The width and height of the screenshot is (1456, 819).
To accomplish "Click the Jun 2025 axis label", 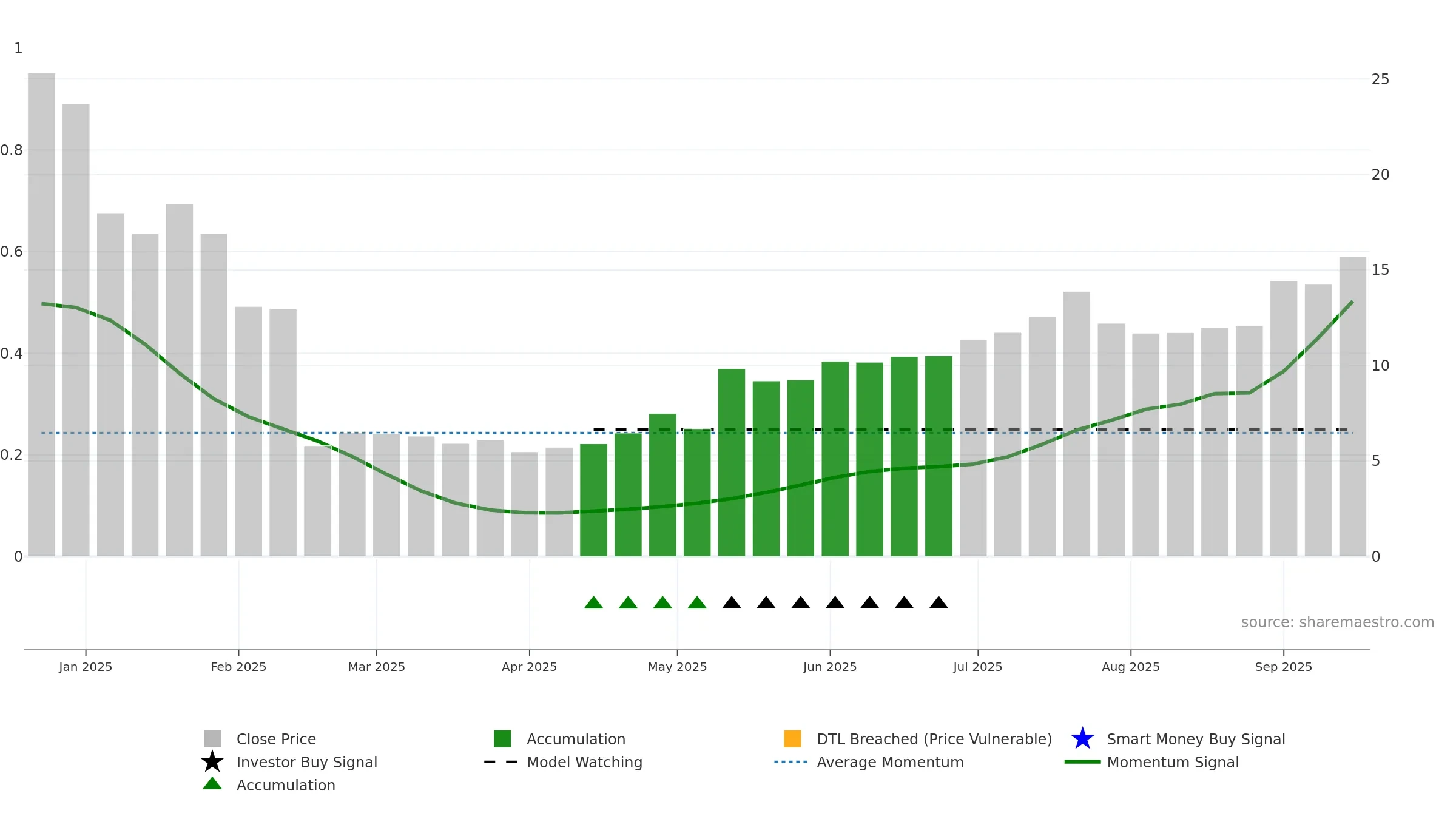I will [830, 667].
